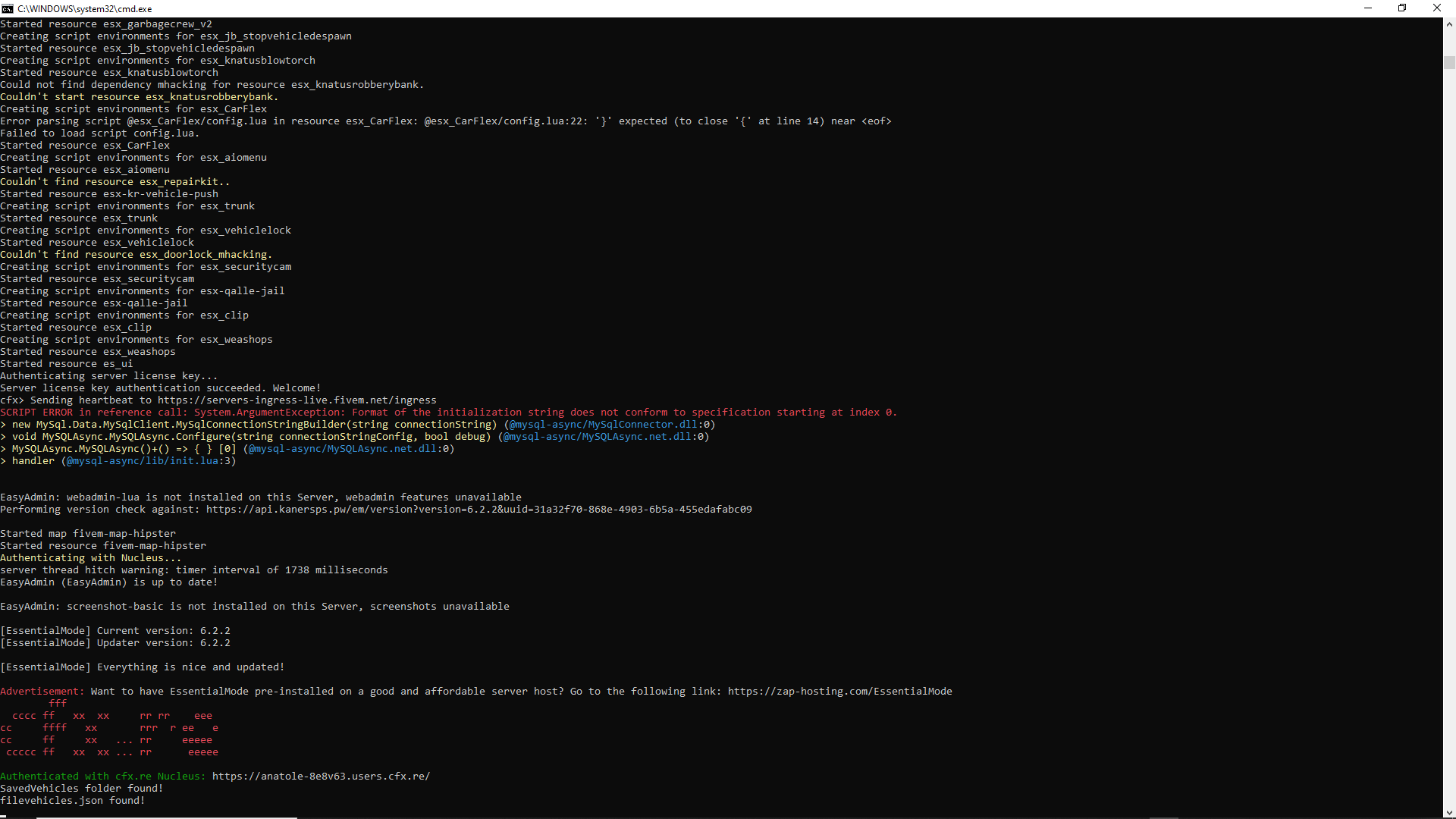
Task: Click 'Authenticated with cfx.re Nucleus:' green text
Action: (x=103, y=777)
